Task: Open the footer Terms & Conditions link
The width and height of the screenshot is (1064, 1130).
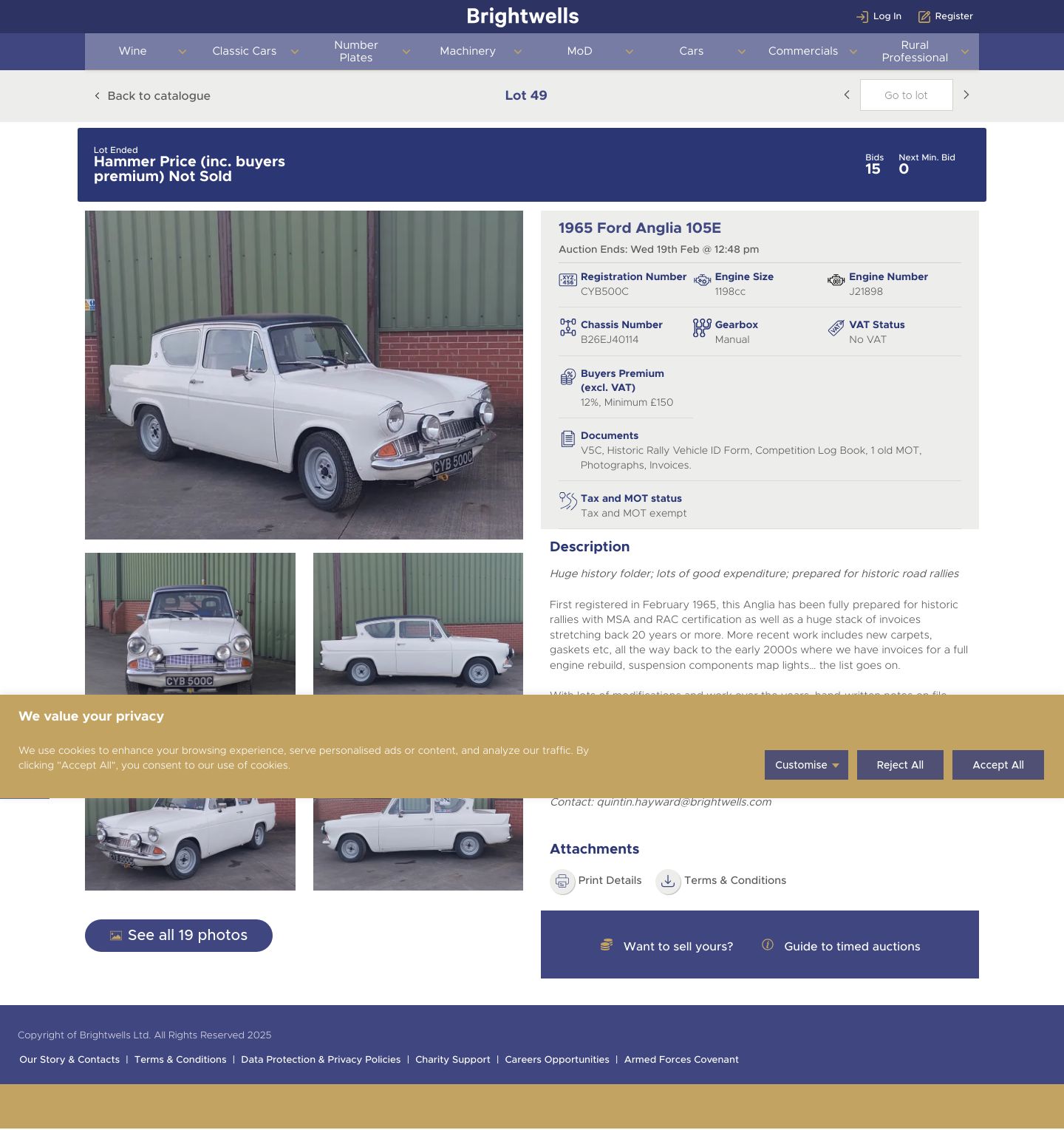Action: [x=180, y=1060]
